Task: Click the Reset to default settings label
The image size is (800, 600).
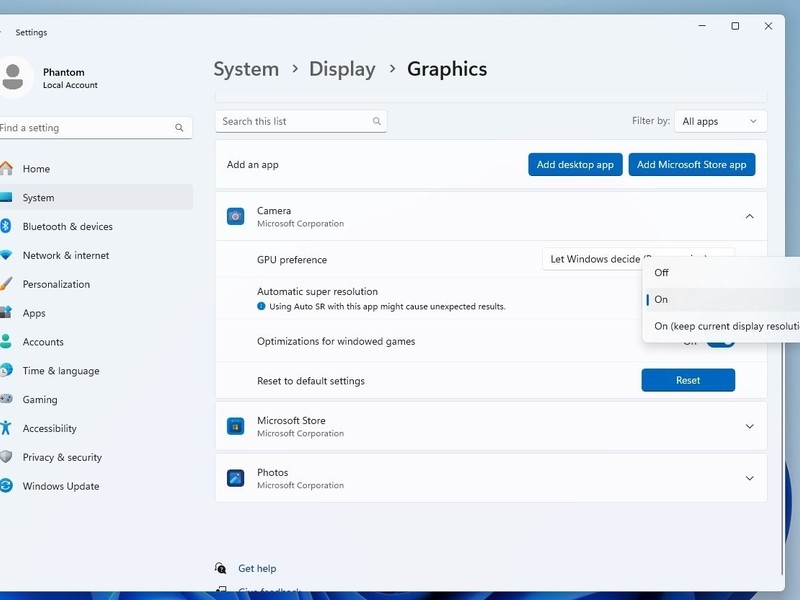Action: (x=311, y=381)
